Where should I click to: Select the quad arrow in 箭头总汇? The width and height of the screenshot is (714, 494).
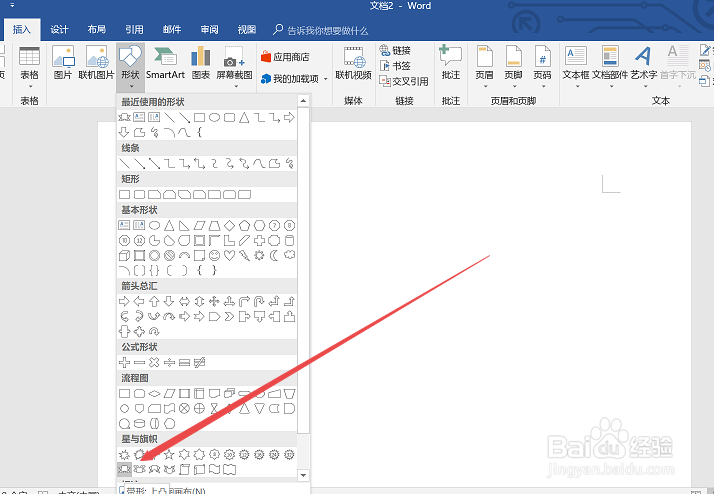point(214,301)
